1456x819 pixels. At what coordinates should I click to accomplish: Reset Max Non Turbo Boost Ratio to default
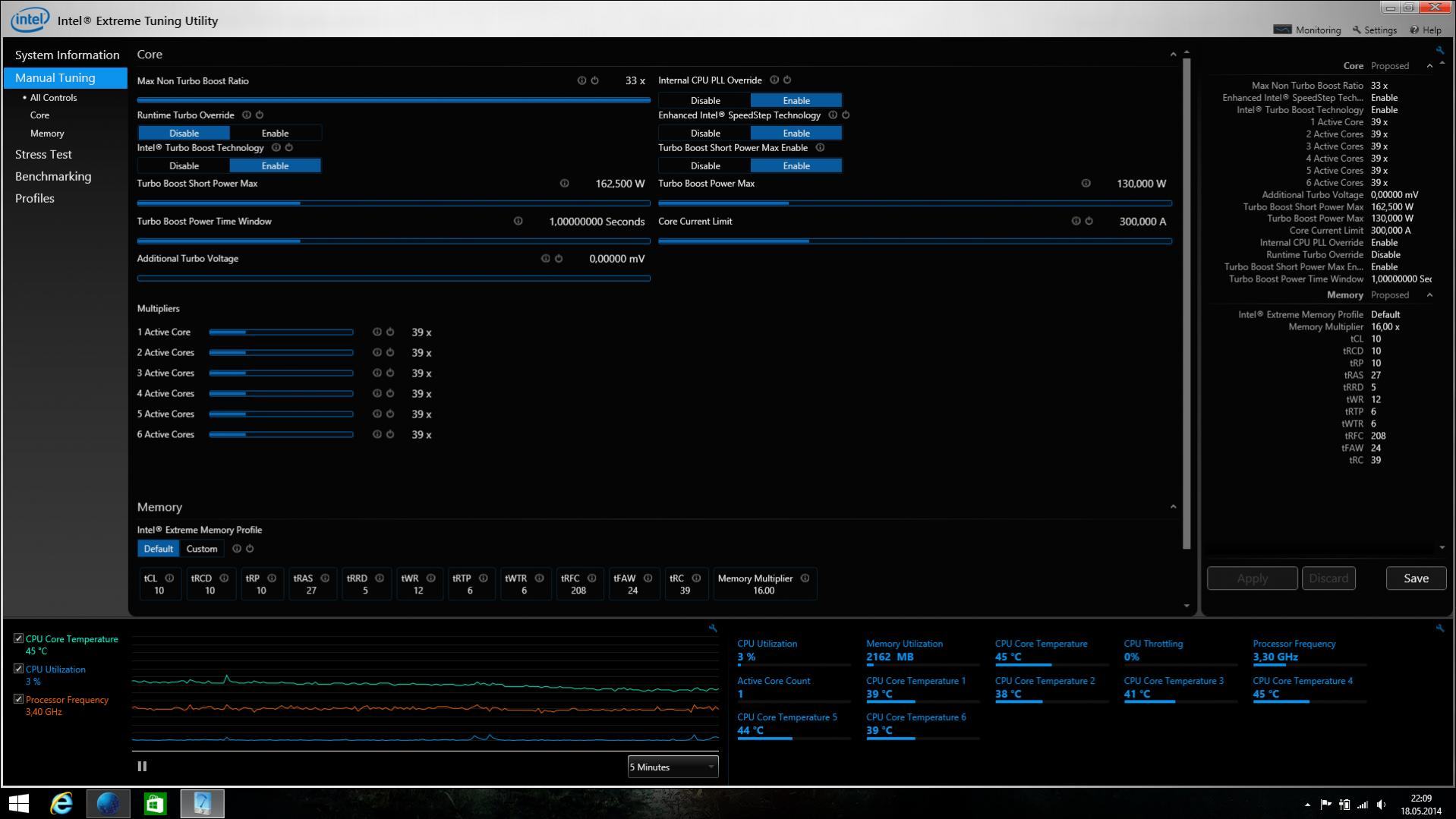[x=595, y=80]
